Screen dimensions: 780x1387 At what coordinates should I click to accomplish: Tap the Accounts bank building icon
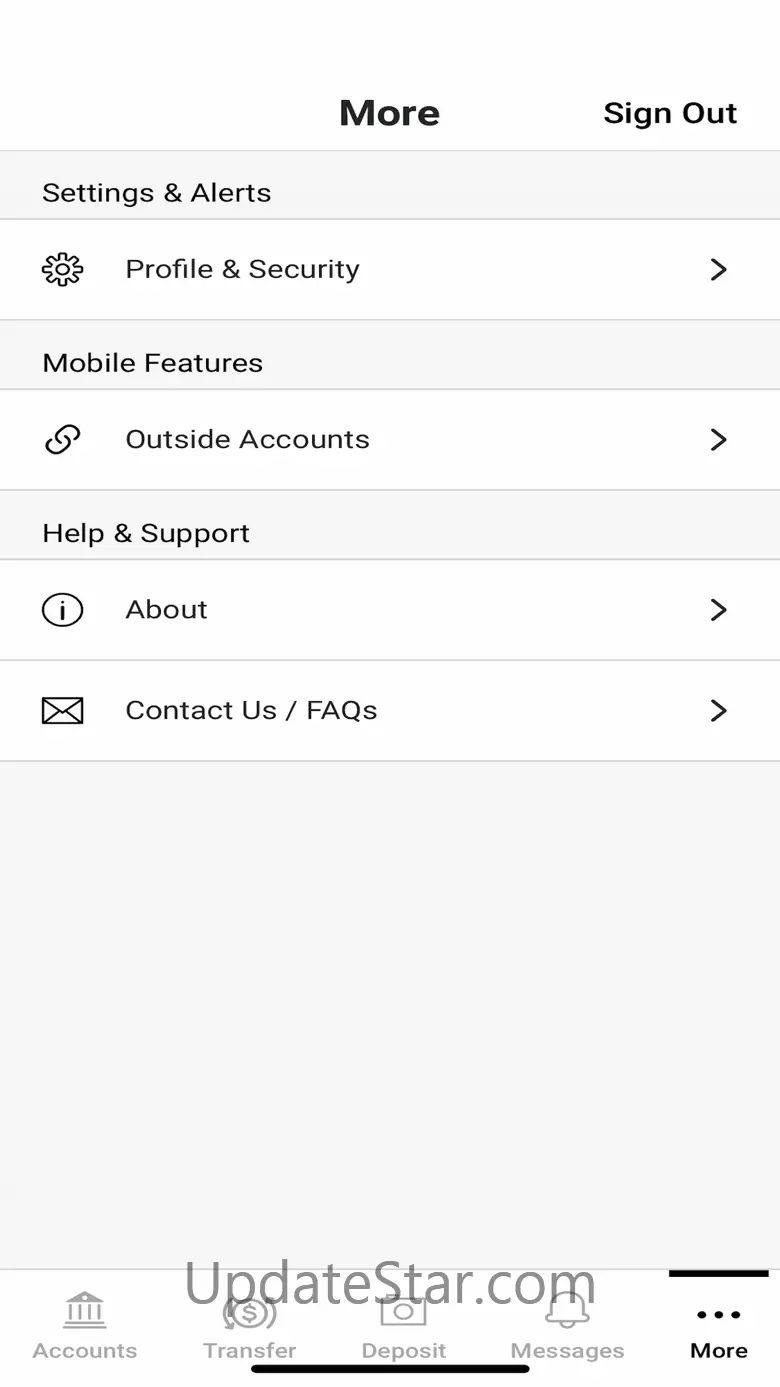(85, 1309)
